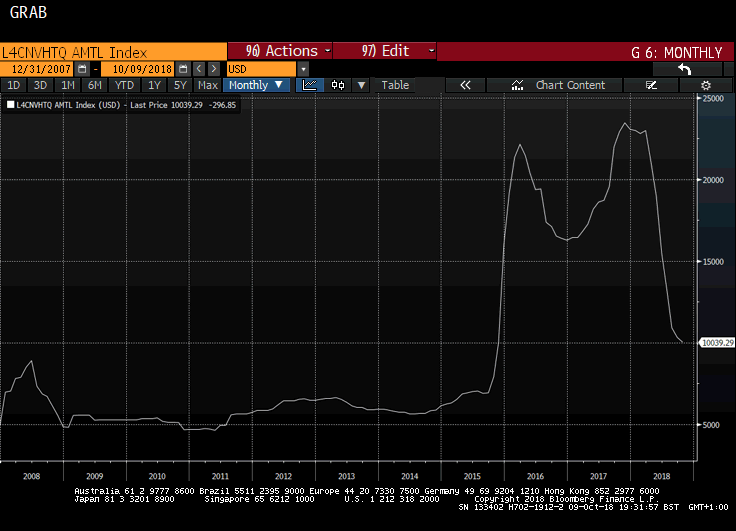Viewport: 736px width, 531px height.
Task: Toggle the L4CNVHTQ series legend checkbox
Action: (11, 104)
